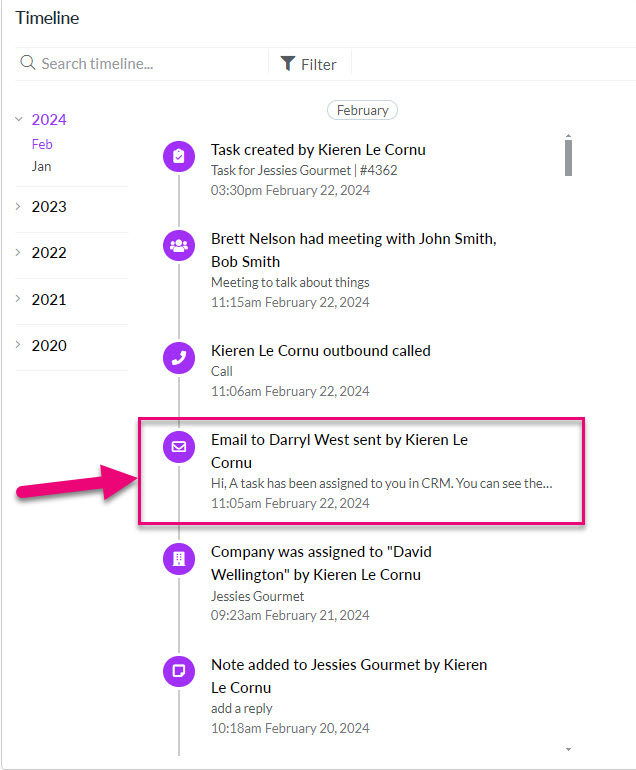Expand the 2023 year section
The height and width of the screenshot is (770, 636).
(18, 206)
